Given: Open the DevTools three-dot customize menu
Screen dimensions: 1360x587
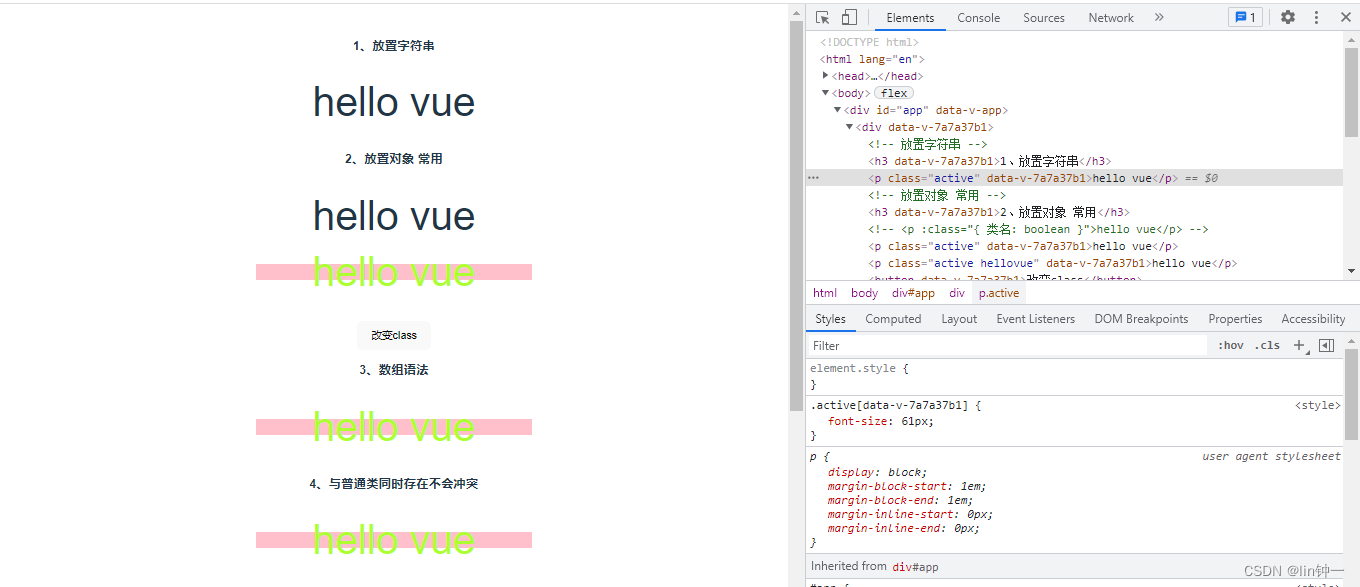Looking at the screenshot, I should tap(1316, 17).
